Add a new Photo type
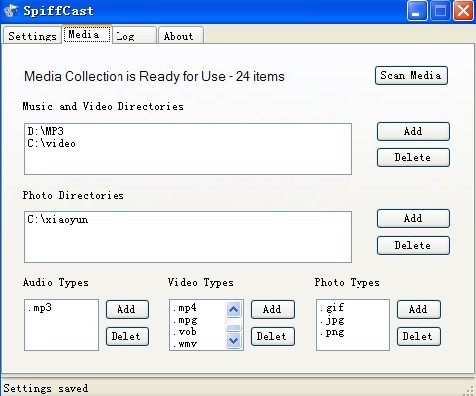The width and height of the screenshot is (476, 396). [x=419, y=309]
